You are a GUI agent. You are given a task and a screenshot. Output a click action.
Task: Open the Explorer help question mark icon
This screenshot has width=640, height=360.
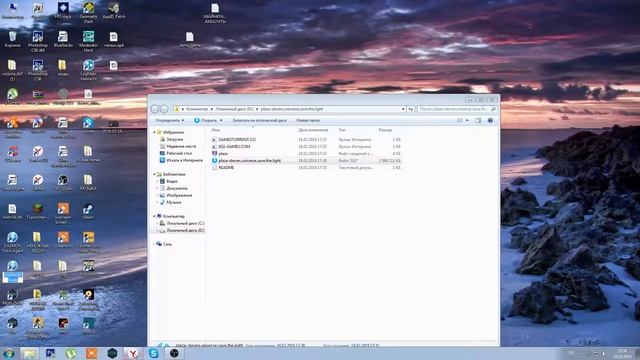tap(490, 120)
